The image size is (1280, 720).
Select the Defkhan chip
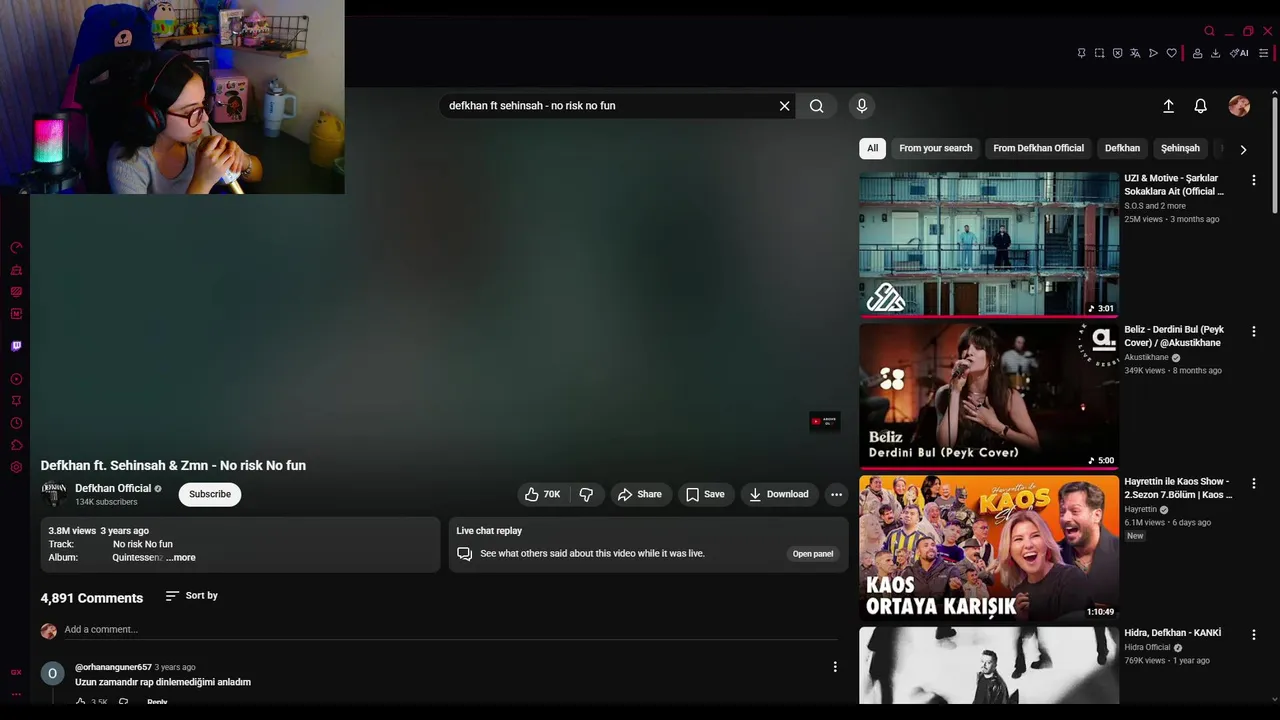(x=1122, y=148)
